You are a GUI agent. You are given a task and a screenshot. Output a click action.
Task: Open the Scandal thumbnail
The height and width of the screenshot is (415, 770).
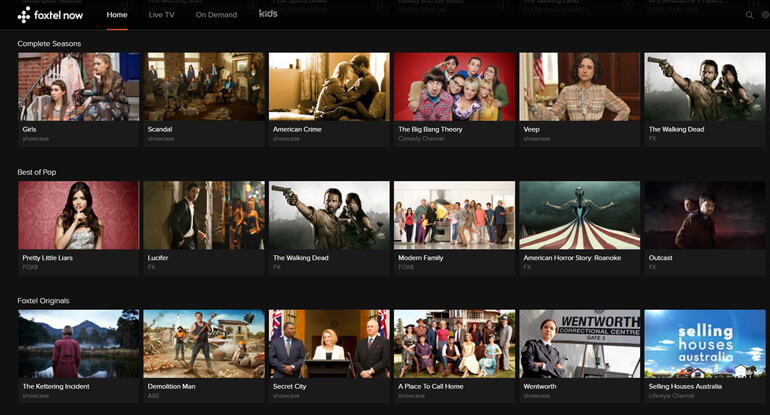tap(204, 87)
